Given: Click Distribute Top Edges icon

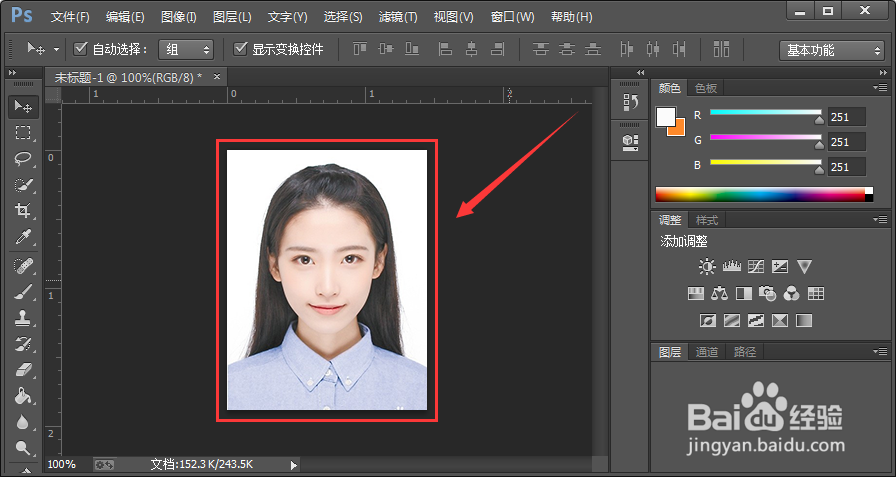Looking at the screenshot, I should (x=541, y=49).
